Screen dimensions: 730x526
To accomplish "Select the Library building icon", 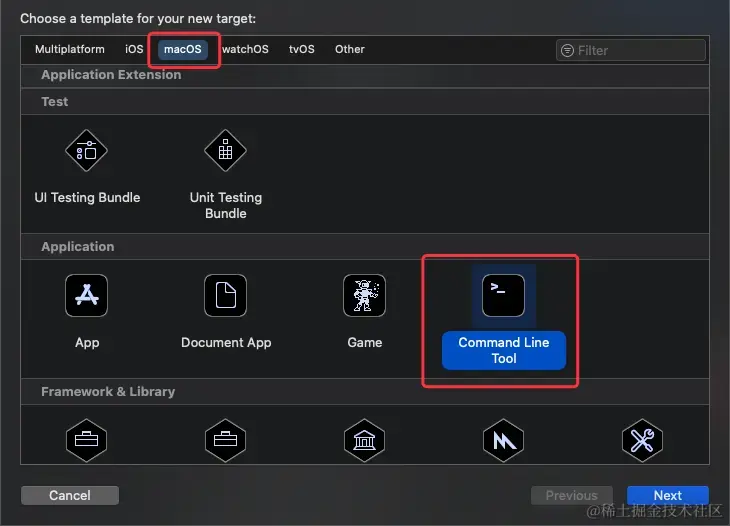I will tap(365, 440).
